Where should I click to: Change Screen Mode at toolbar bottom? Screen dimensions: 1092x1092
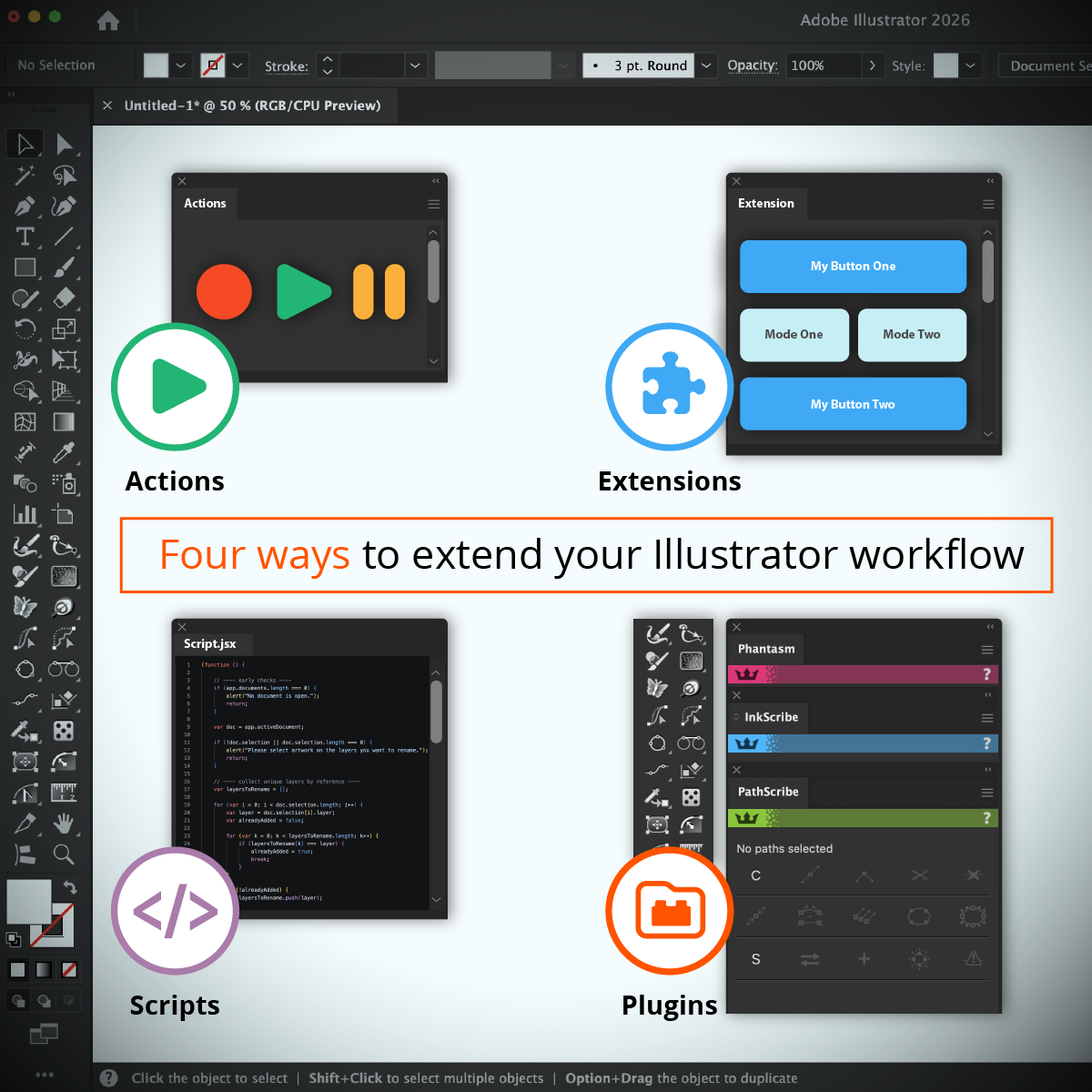(44, 1033)
